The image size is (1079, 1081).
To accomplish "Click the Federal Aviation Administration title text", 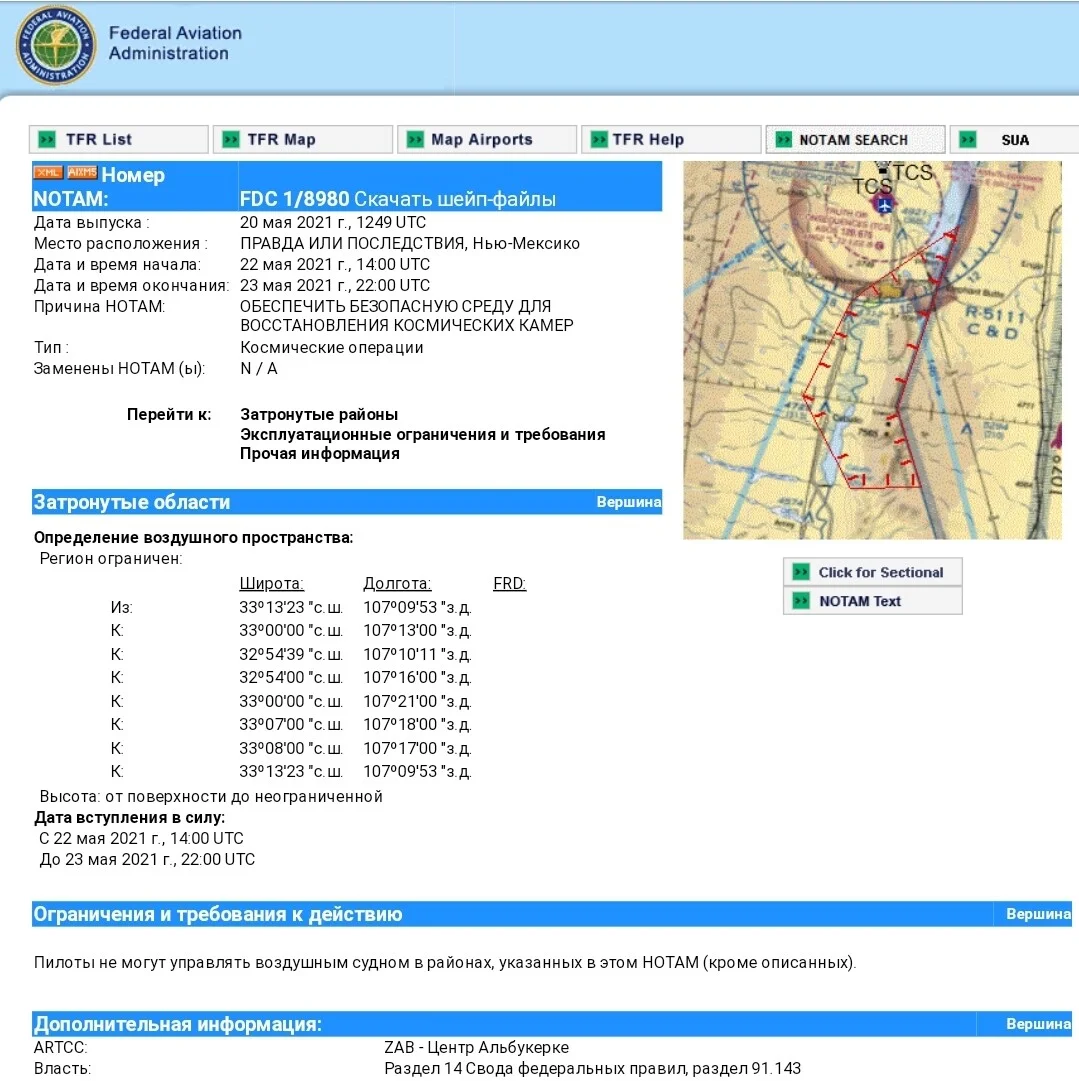I will coord(175,43).
